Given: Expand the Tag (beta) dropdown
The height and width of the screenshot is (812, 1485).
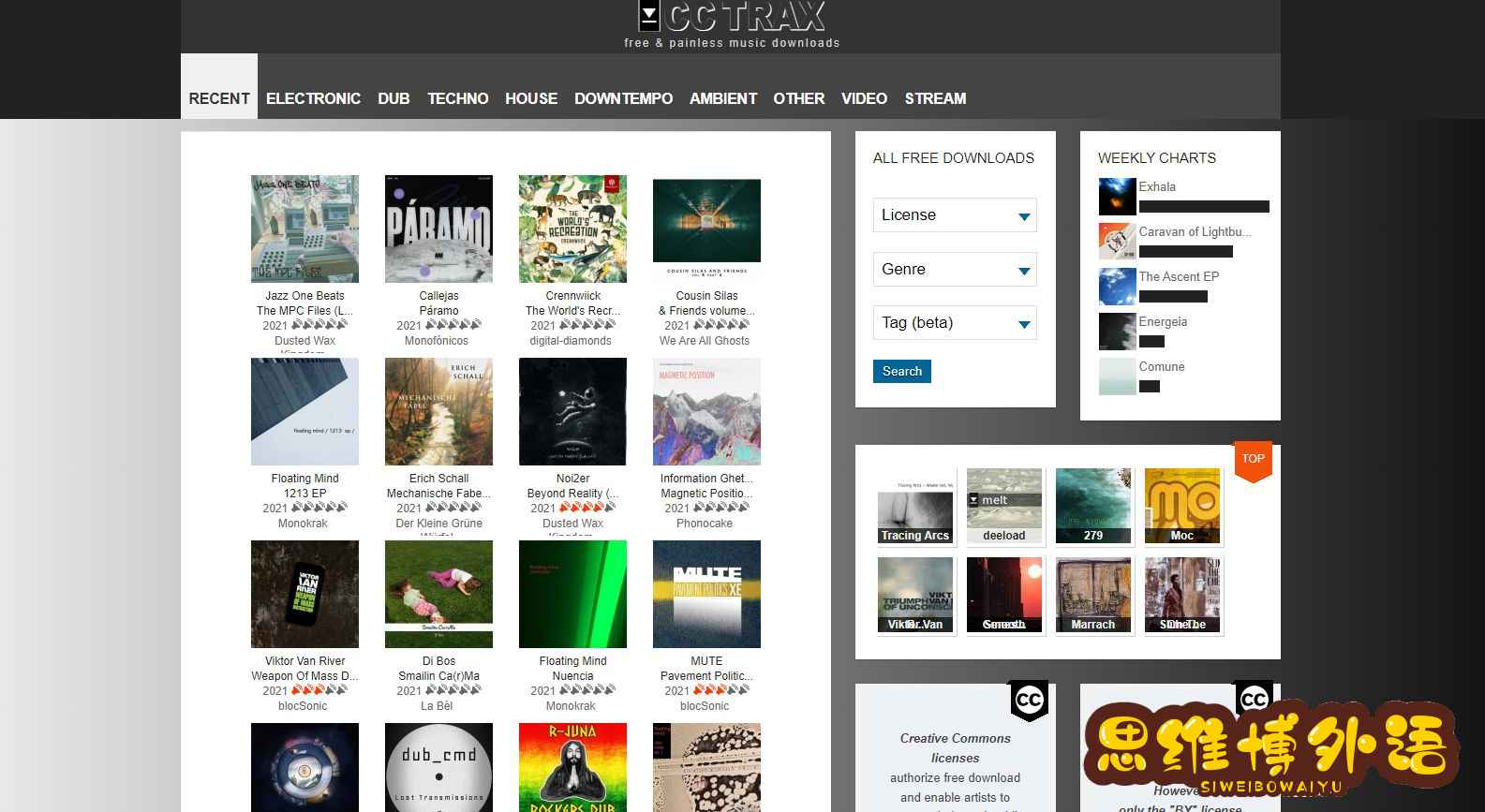Looking at the screenshot, I should coord(955,323).
